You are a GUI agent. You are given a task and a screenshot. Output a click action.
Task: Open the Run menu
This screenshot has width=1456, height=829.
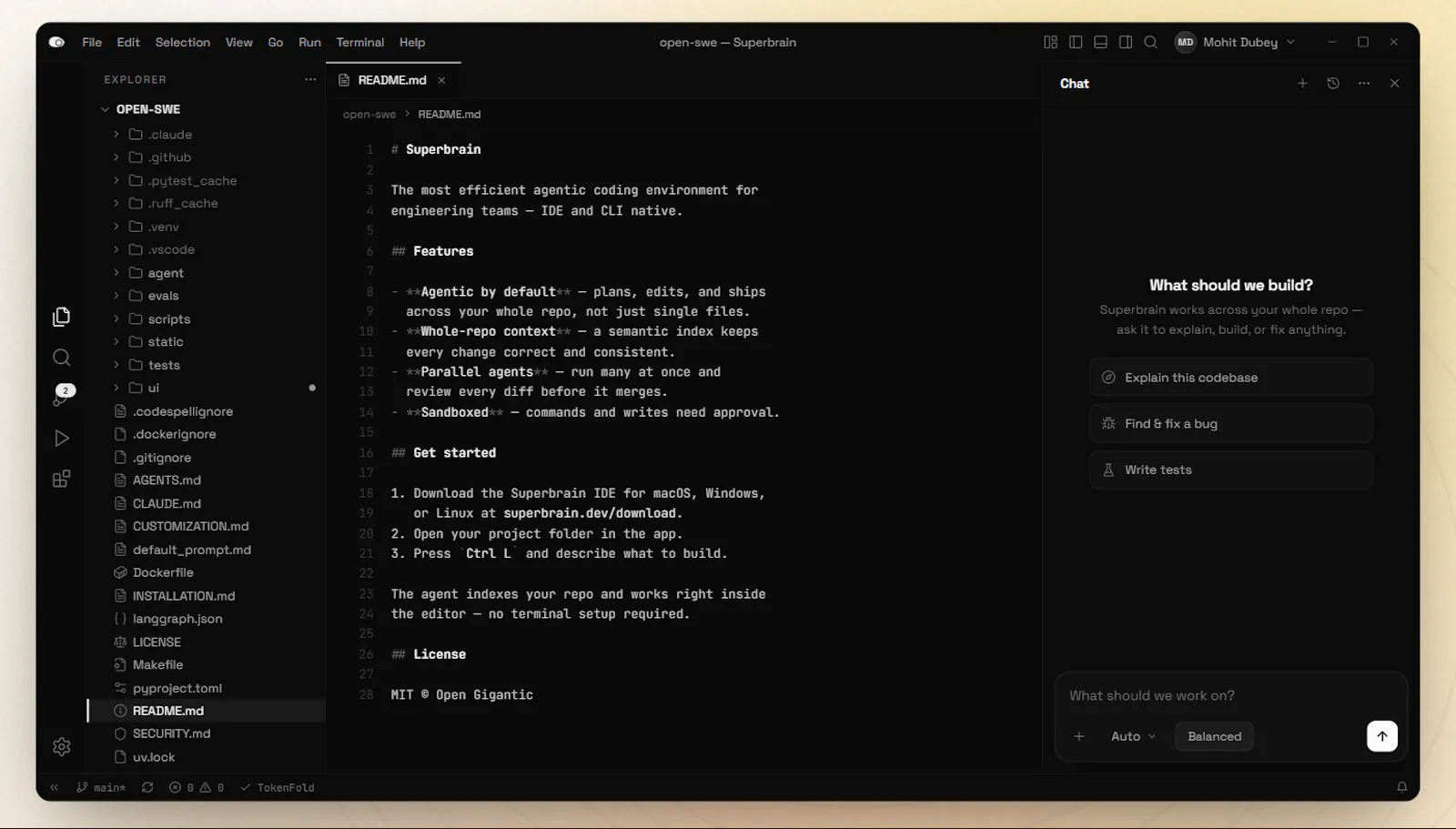[309, 42]
